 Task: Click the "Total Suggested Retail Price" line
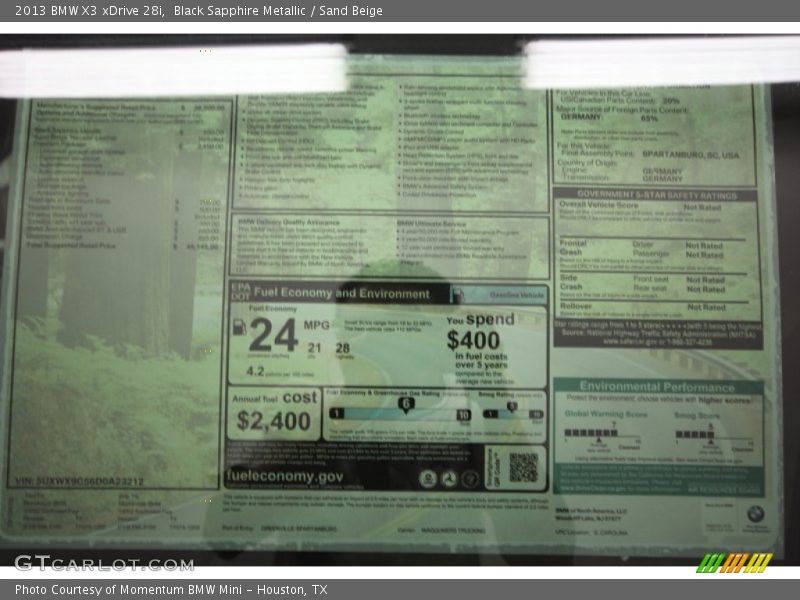(124, 246)
